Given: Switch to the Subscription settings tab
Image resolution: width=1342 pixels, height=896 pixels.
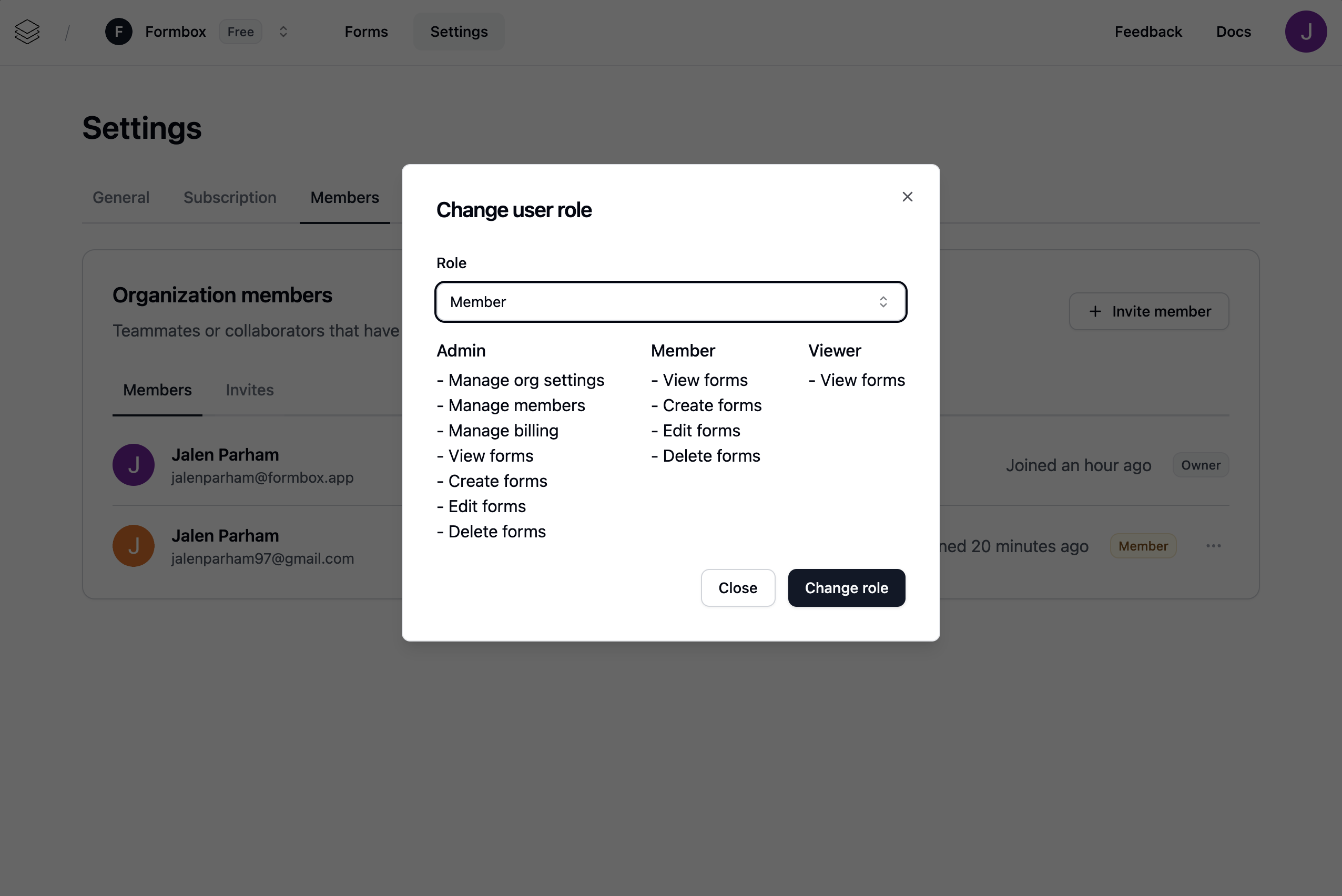Looking at the screenshot, I should click(230, 198).
